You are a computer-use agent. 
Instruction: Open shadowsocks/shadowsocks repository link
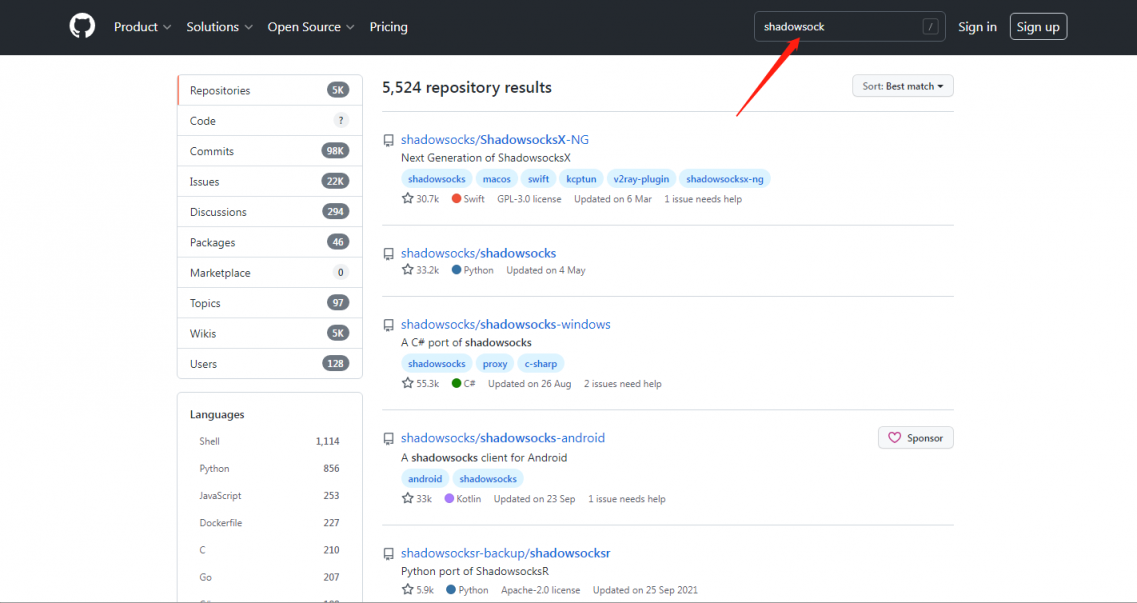click(x=479, y=253)
